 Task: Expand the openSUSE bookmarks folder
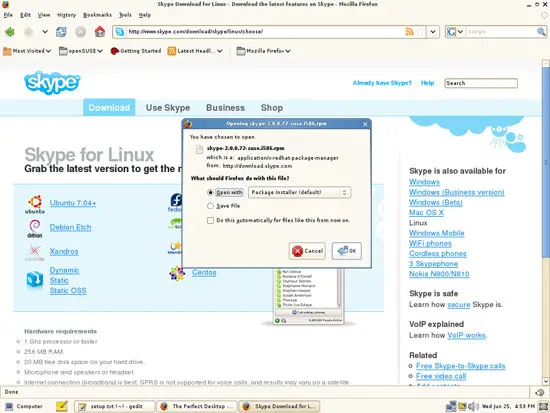pos(81,51)
